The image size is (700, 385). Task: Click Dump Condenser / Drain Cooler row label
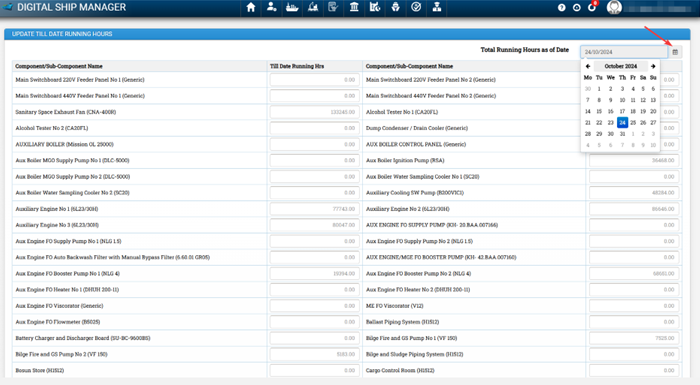point(417,128)
